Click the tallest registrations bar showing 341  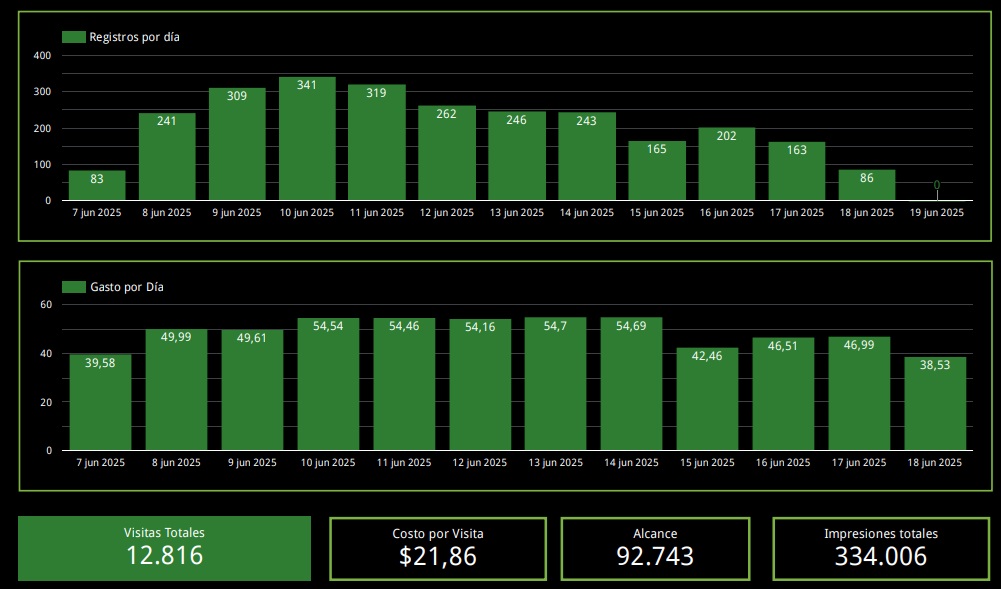pyautogui.click(x=307, y=140)
